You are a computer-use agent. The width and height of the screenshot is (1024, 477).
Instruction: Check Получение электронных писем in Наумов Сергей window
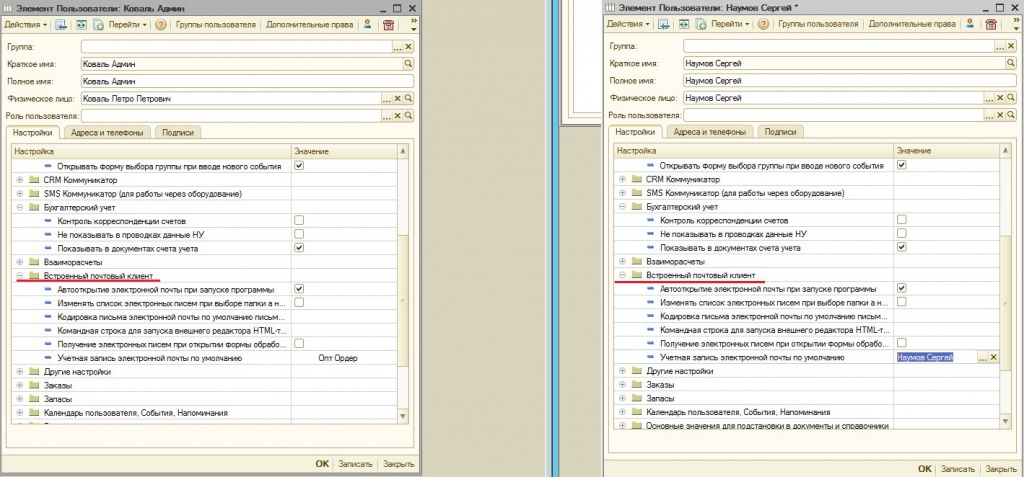point(901,343)
